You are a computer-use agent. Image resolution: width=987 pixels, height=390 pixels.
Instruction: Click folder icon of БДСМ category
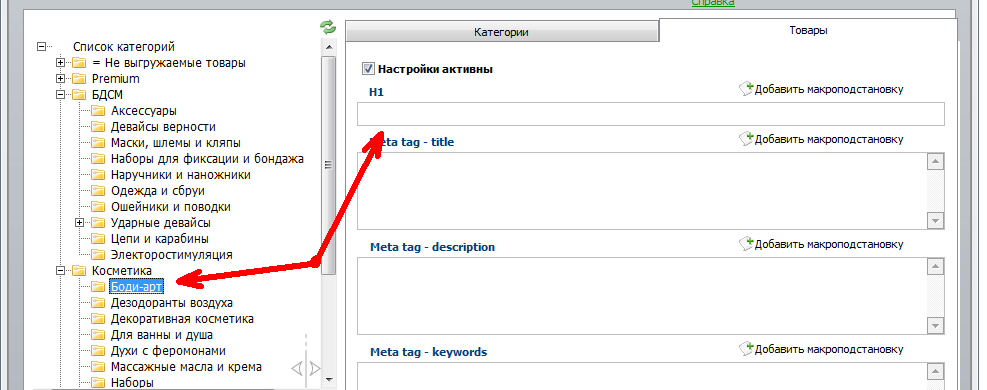pos(79,95)
